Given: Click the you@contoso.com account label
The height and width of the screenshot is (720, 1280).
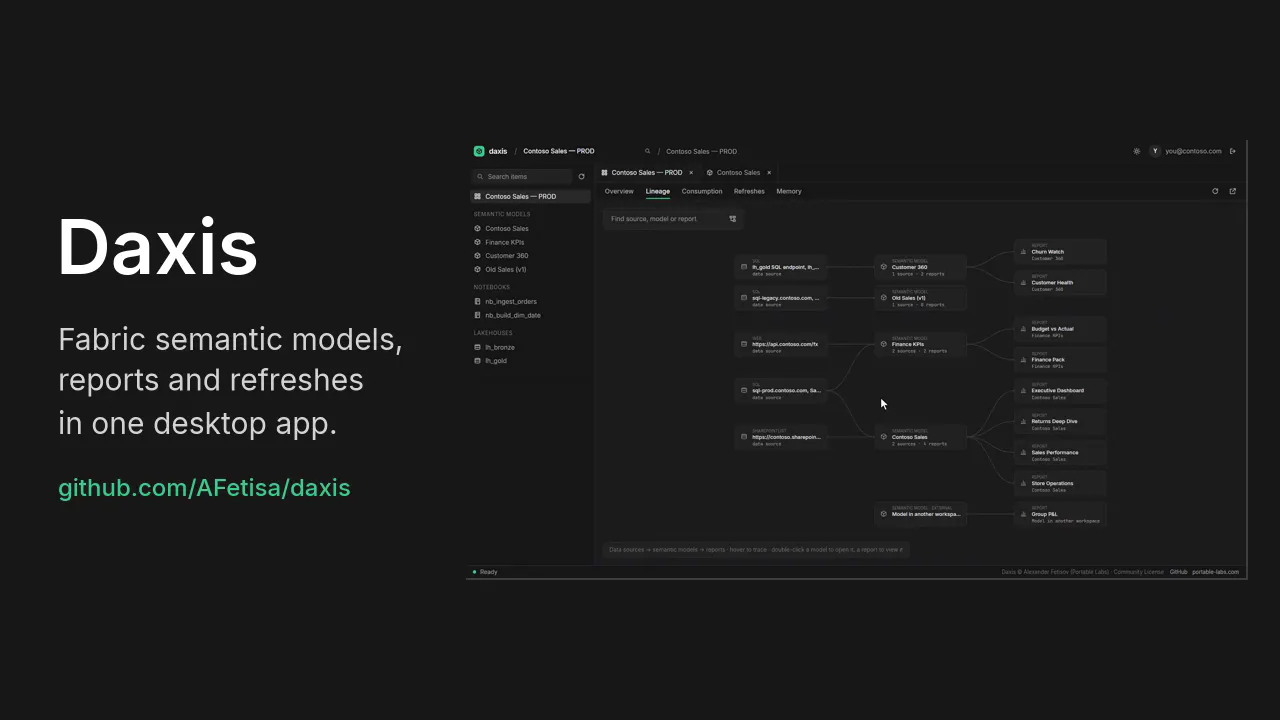Looking at the screenshot, I should 1194,151.
